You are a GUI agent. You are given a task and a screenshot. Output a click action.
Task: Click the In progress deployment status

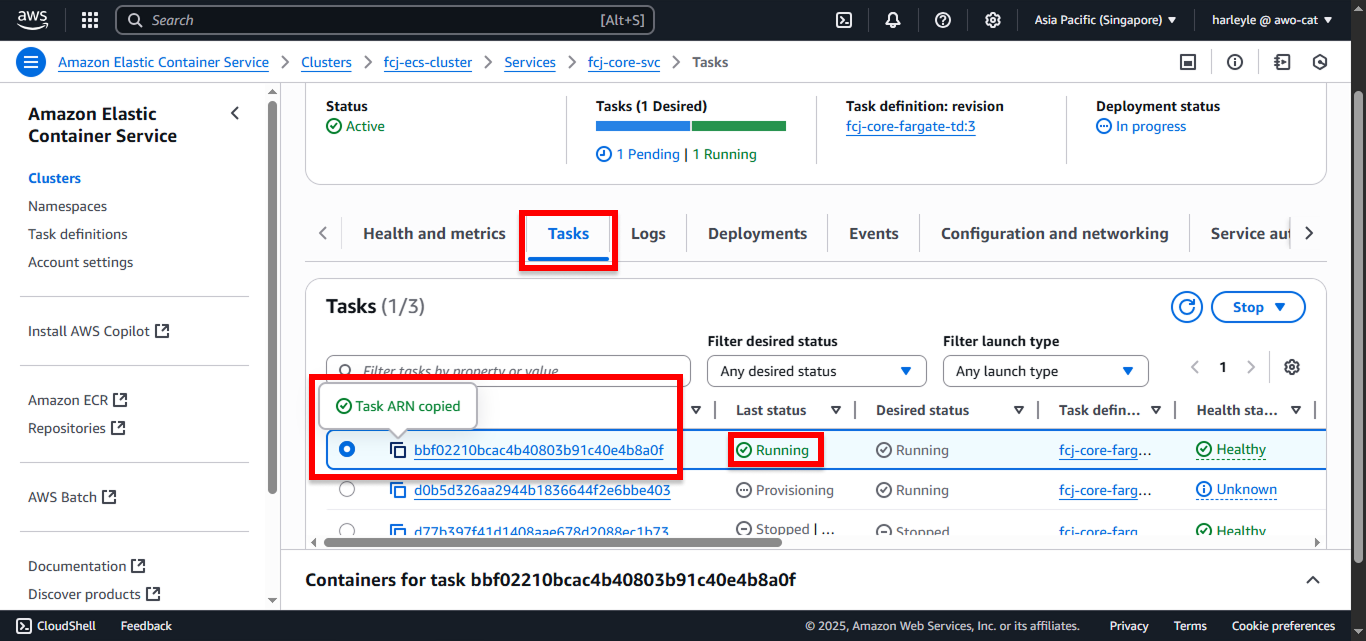click(1141, 126)
